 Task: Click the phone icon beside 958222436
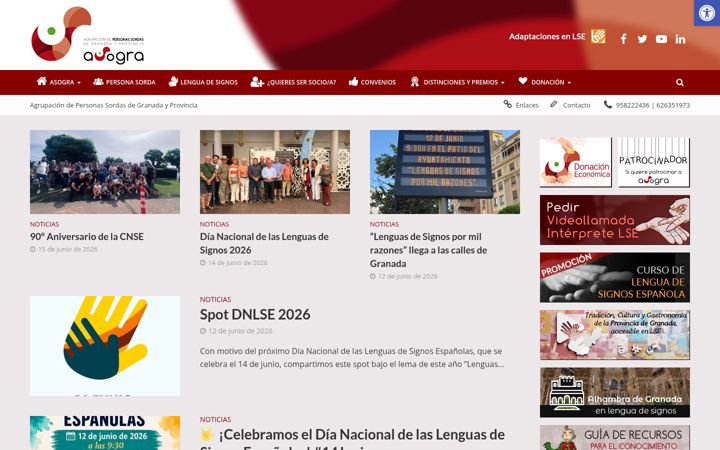coord(608,104)
